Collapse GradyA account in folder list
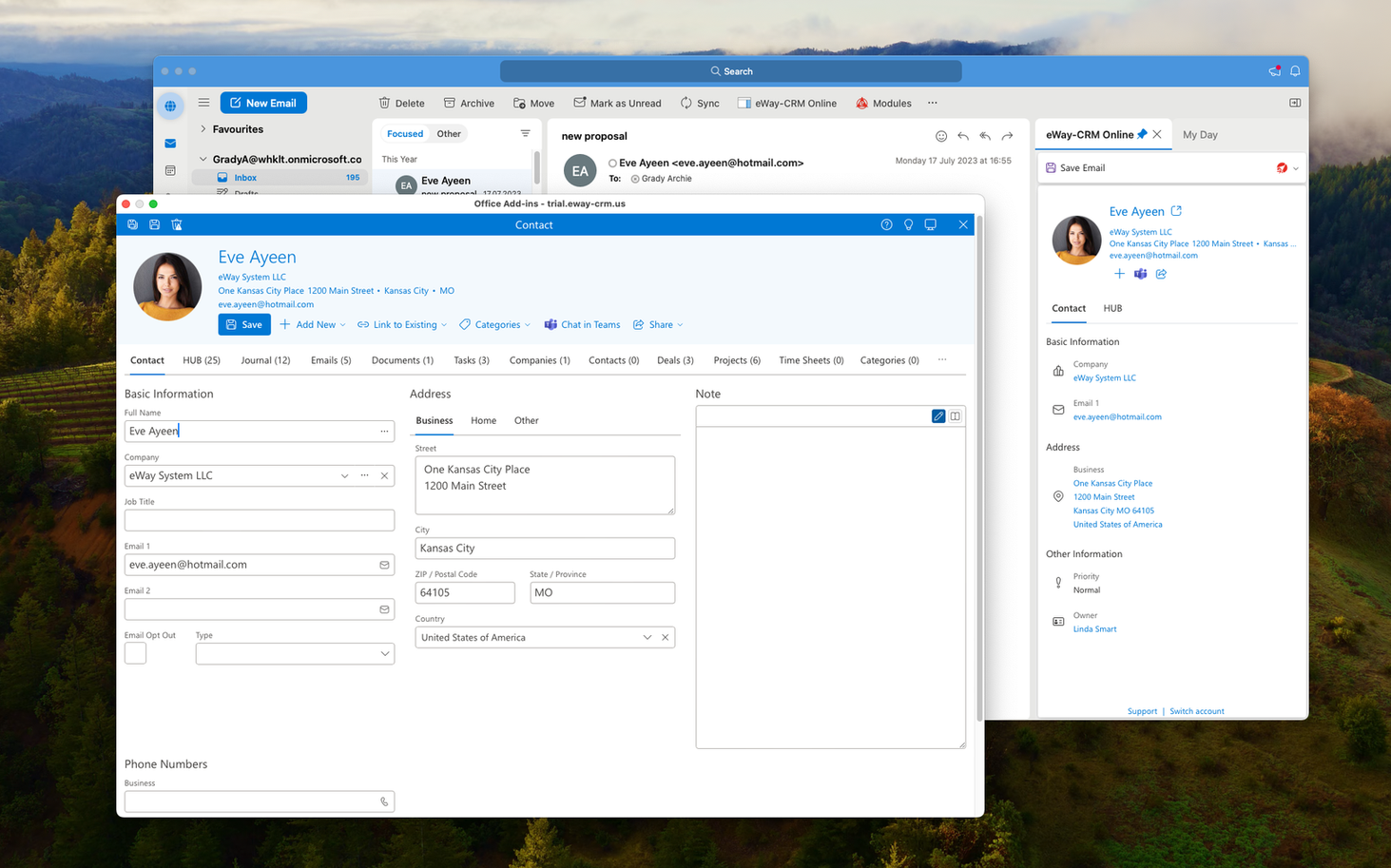Viewport: 1391px width, 868px height. [203, 160]
